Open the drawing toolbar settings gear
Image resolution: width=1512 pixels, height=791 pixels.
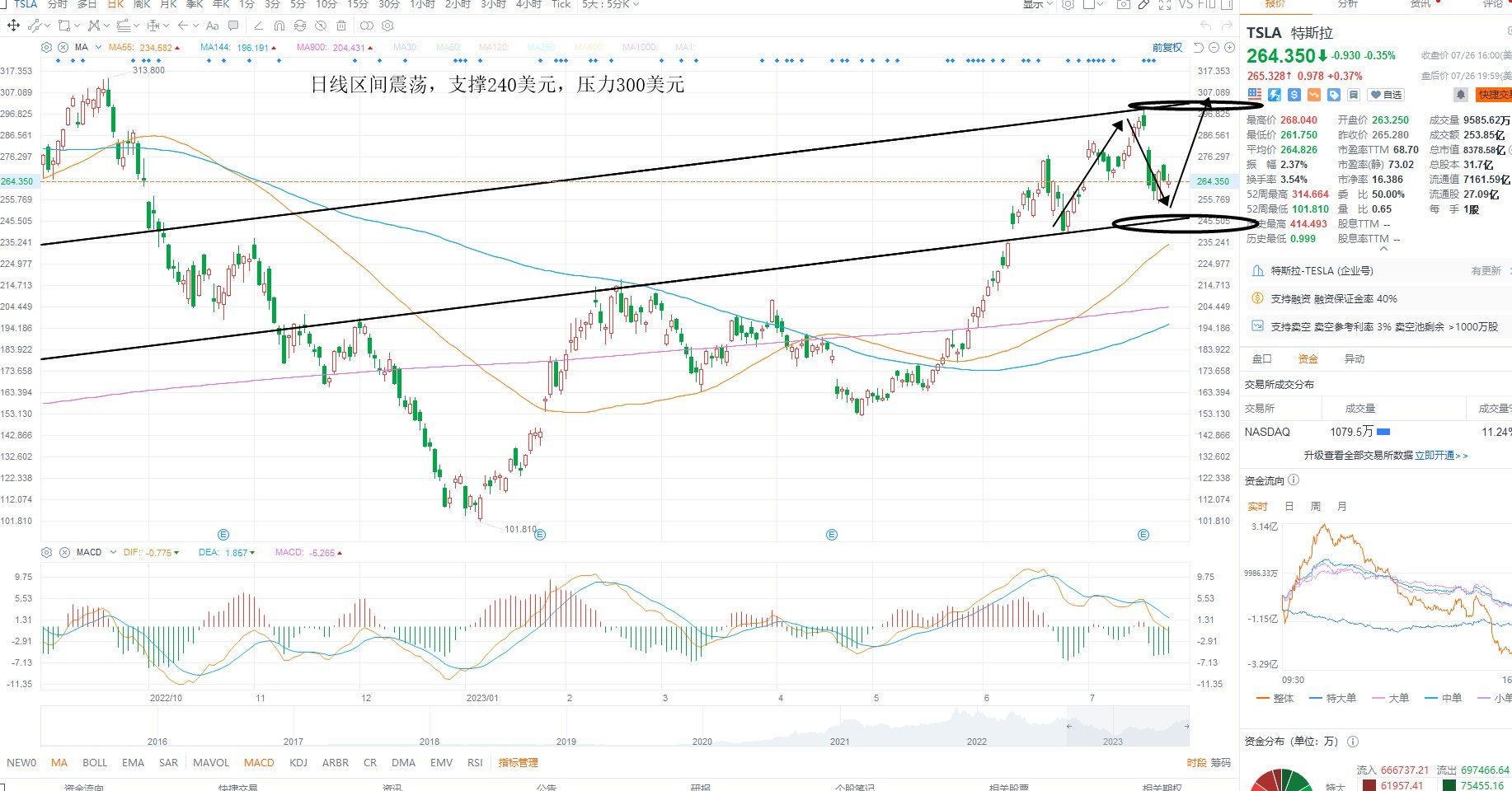coord(387,26)
